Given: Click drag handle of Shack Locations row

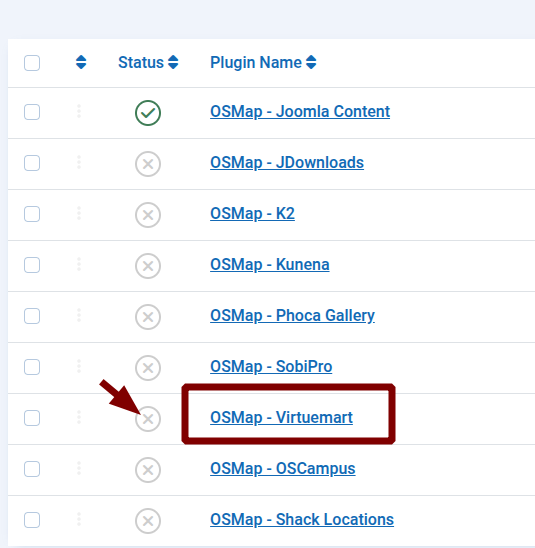Looking at the screenshot, I should [79, 519].
